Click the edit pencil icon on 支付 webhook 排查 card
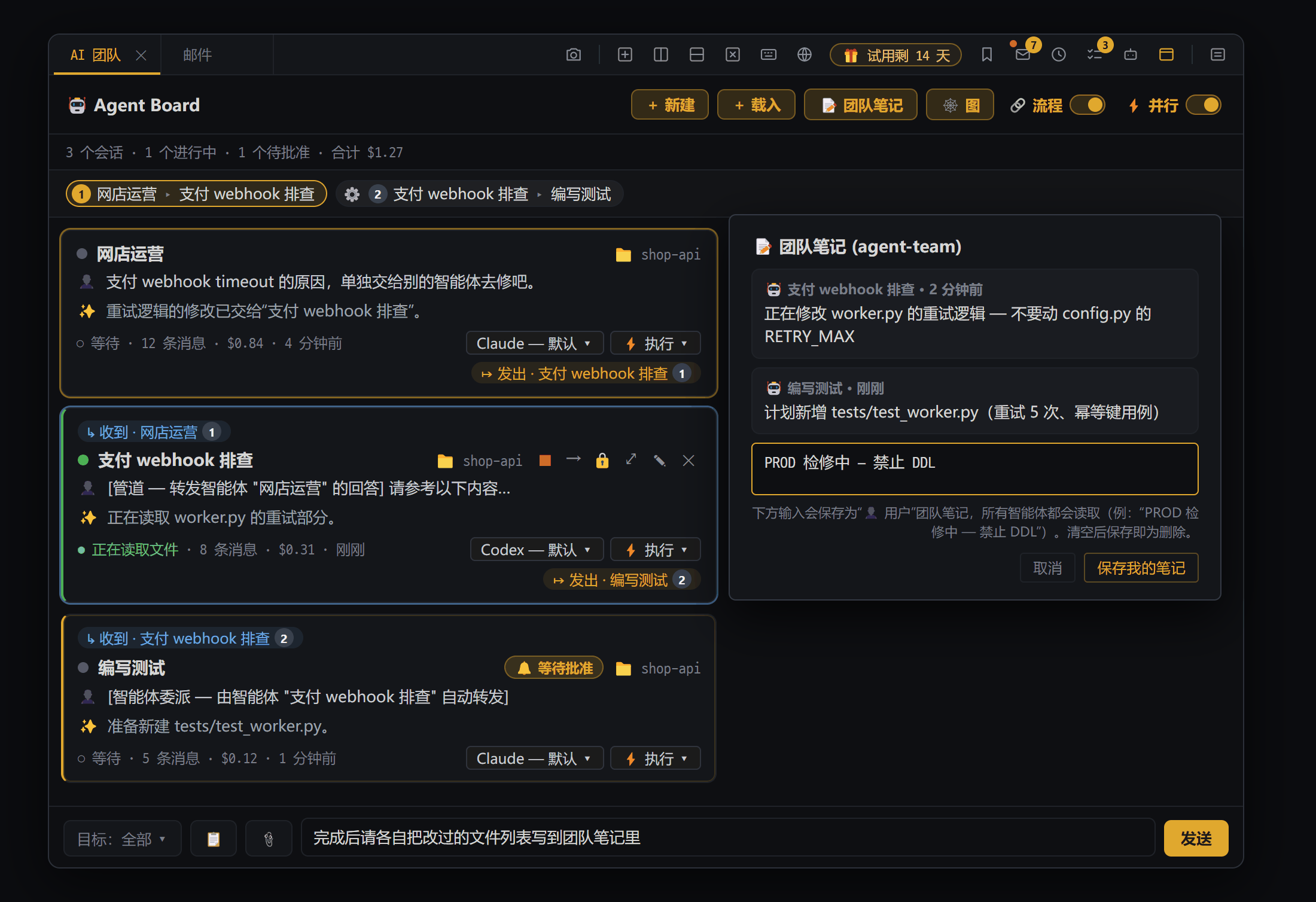1316x902 pixels. tap(659, 460)
